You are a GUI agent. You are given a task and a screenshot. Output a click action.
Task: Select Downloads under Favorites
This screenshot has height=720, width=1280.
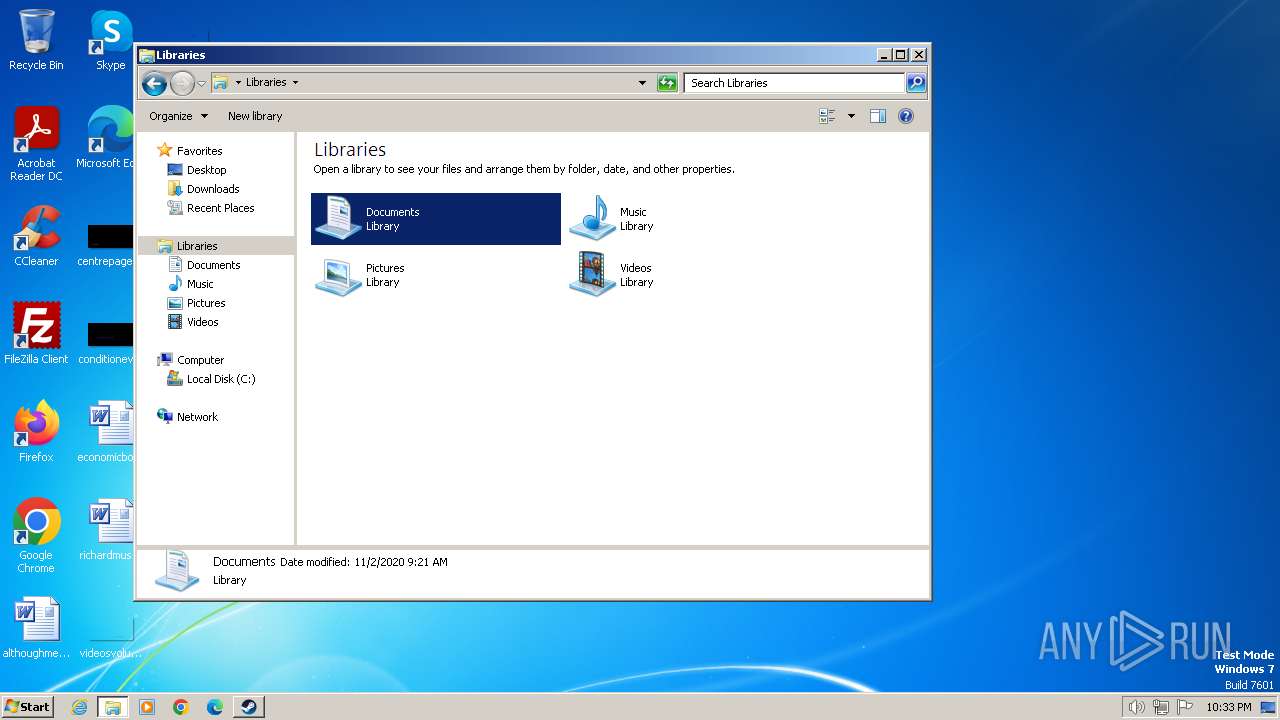(213, 189)
